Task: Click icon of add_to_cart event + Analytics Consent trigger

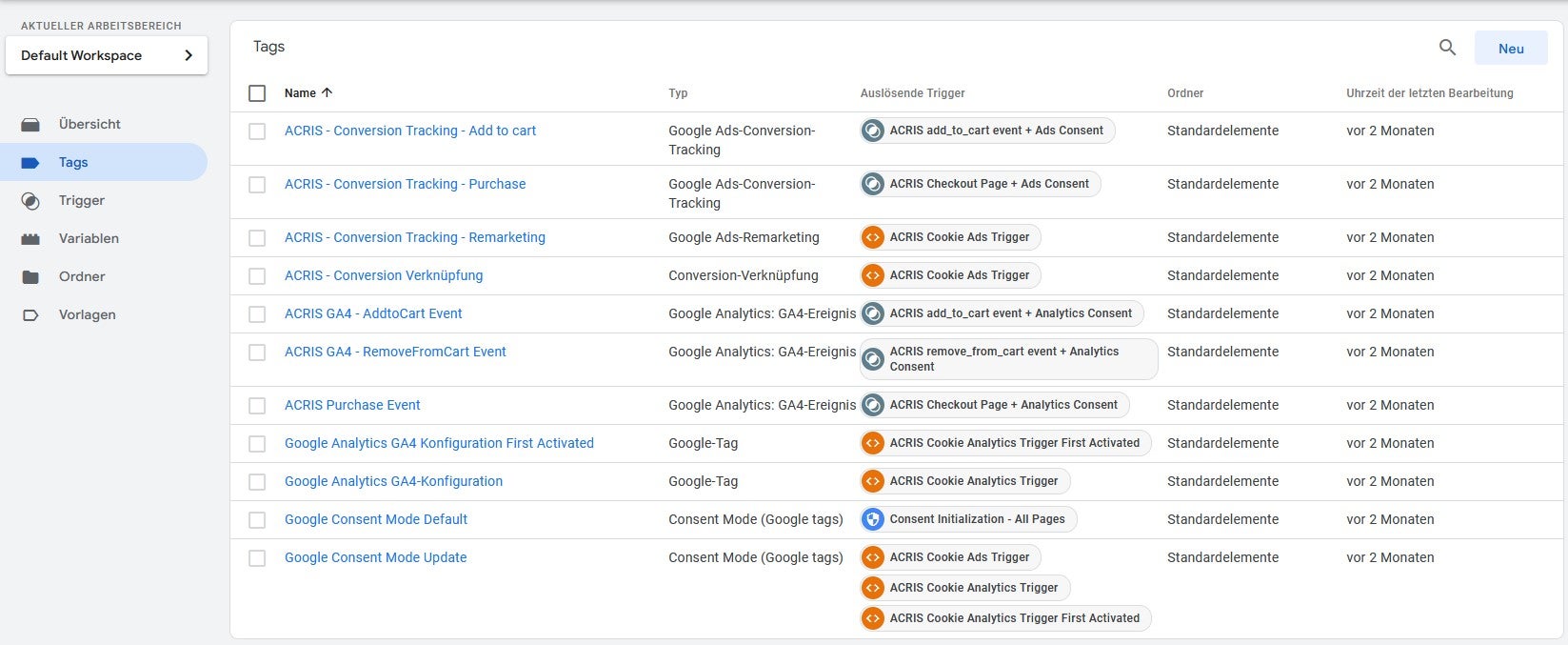Action: click(873, 313)
